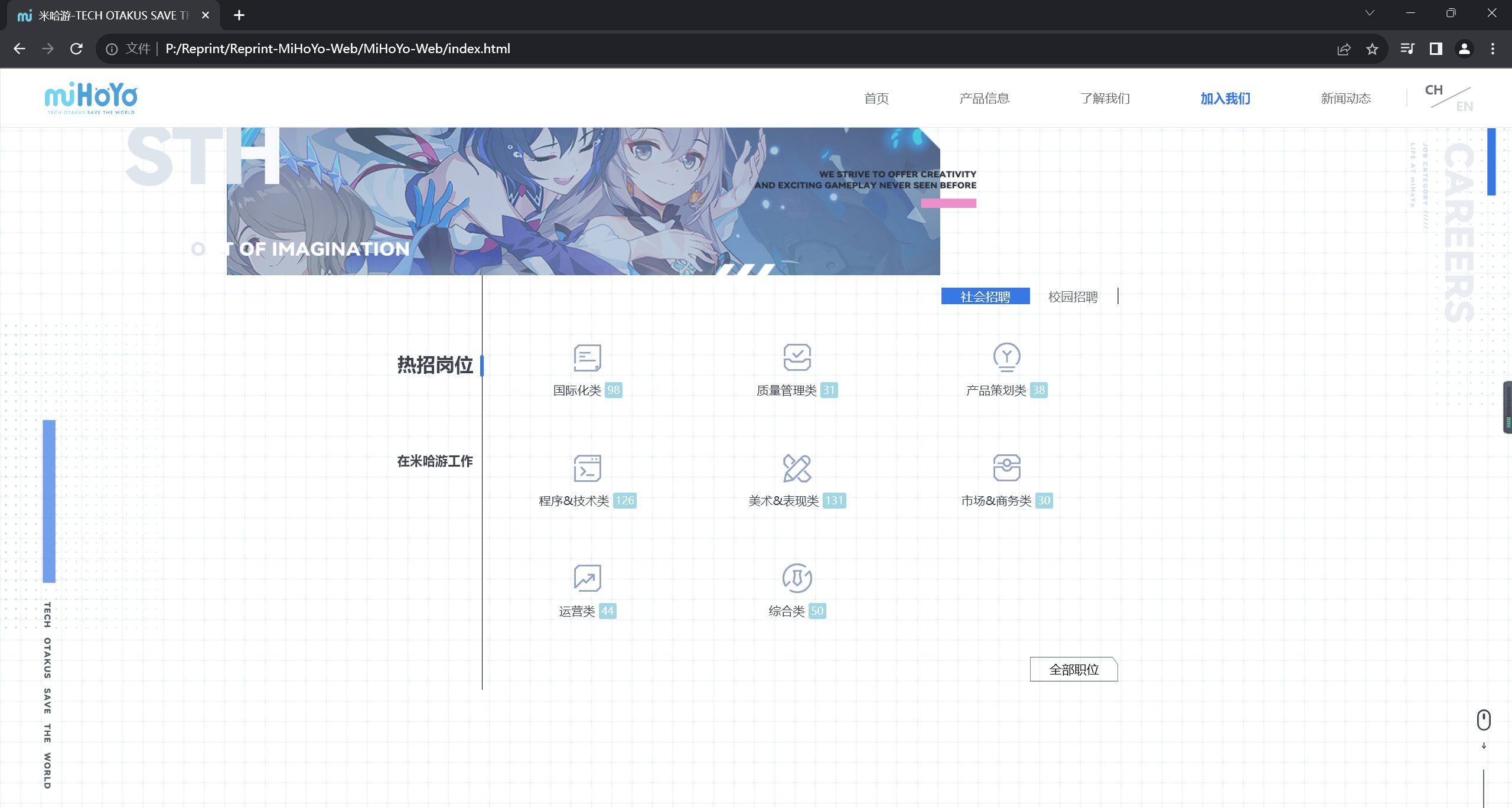Reload the page with the refresh icon
The image size is (1512, 808).
point(76,49)
